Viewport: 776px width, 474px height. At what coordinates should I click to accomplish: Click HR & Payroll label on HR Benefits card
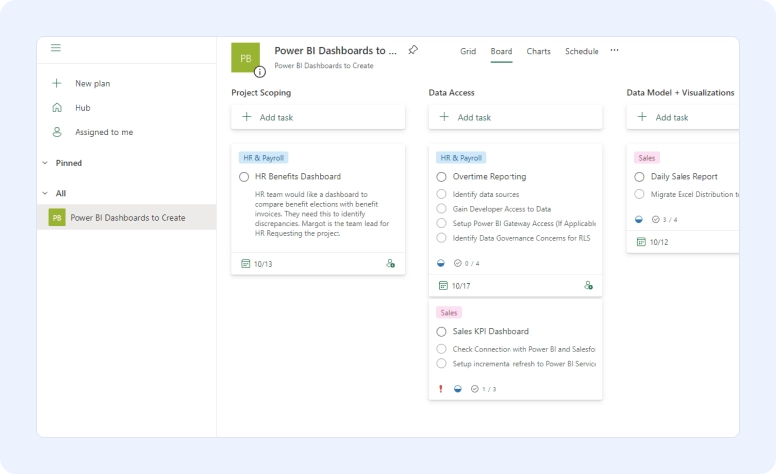click(x=263, y=158)
